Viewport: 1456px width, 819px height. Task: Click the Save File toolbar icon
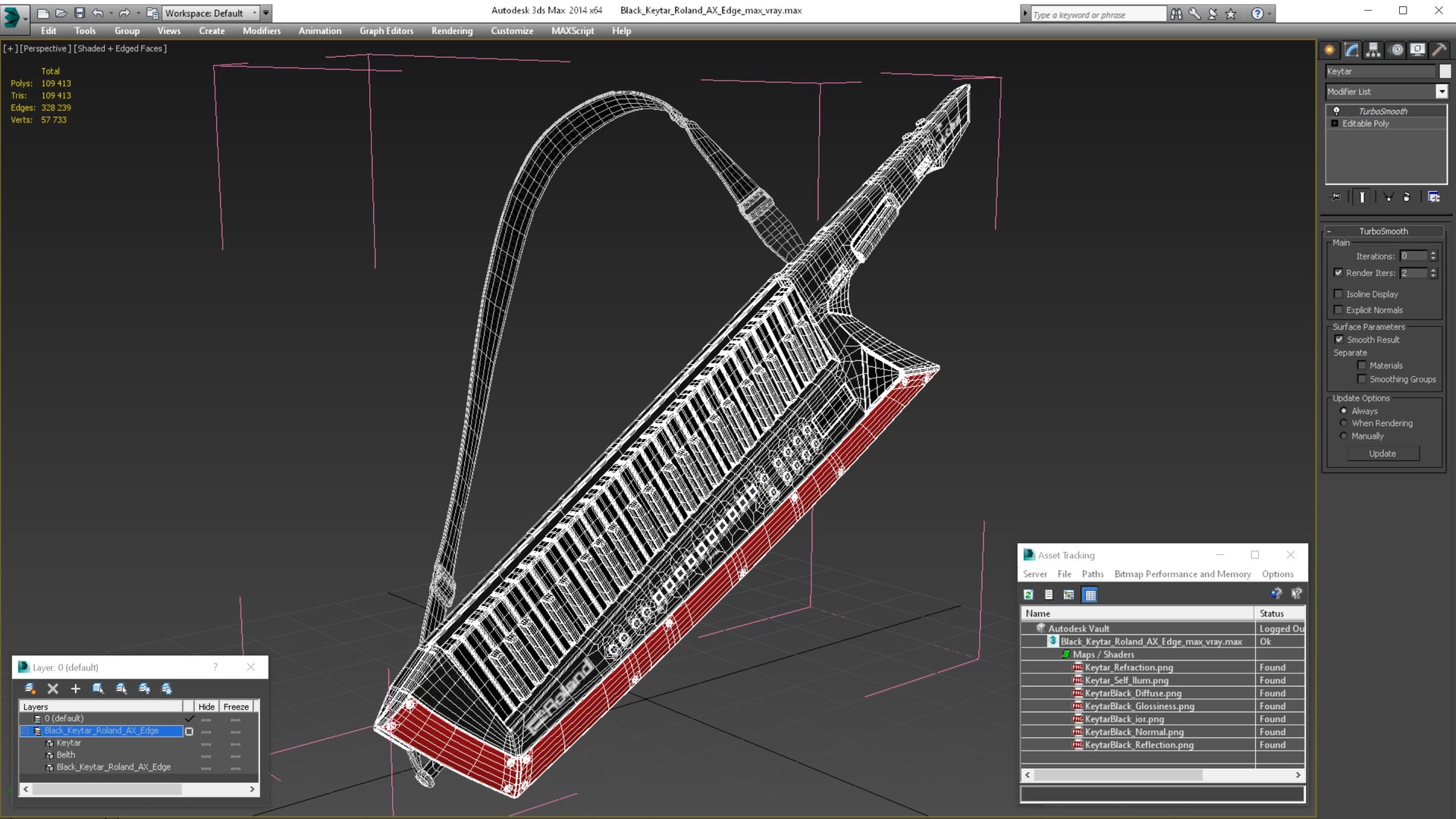(x=80, y=13)
